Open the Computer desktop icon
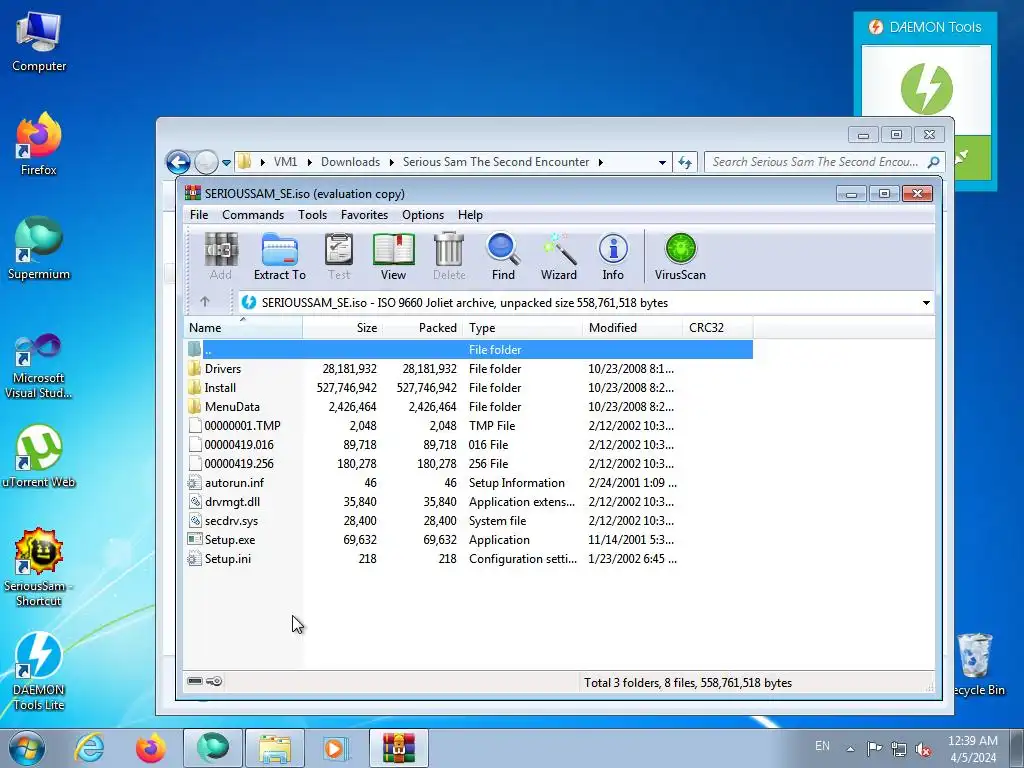 39,42
